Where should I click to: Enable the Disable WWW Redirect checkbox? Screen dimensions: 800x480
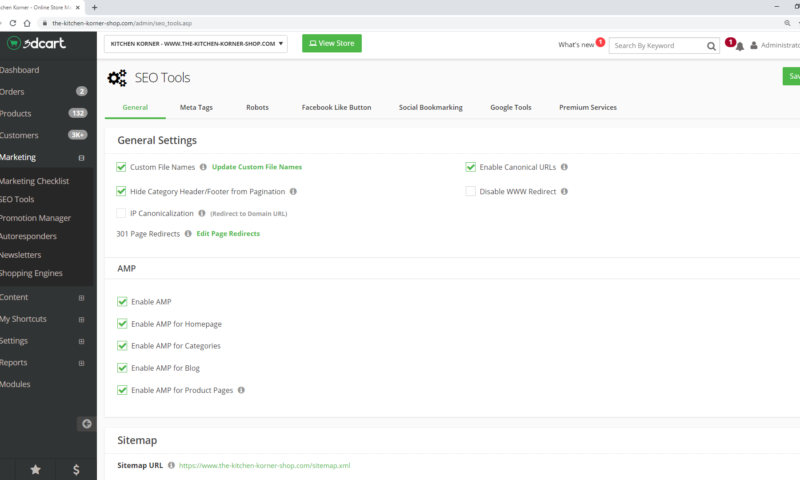[x=471, y=191]
